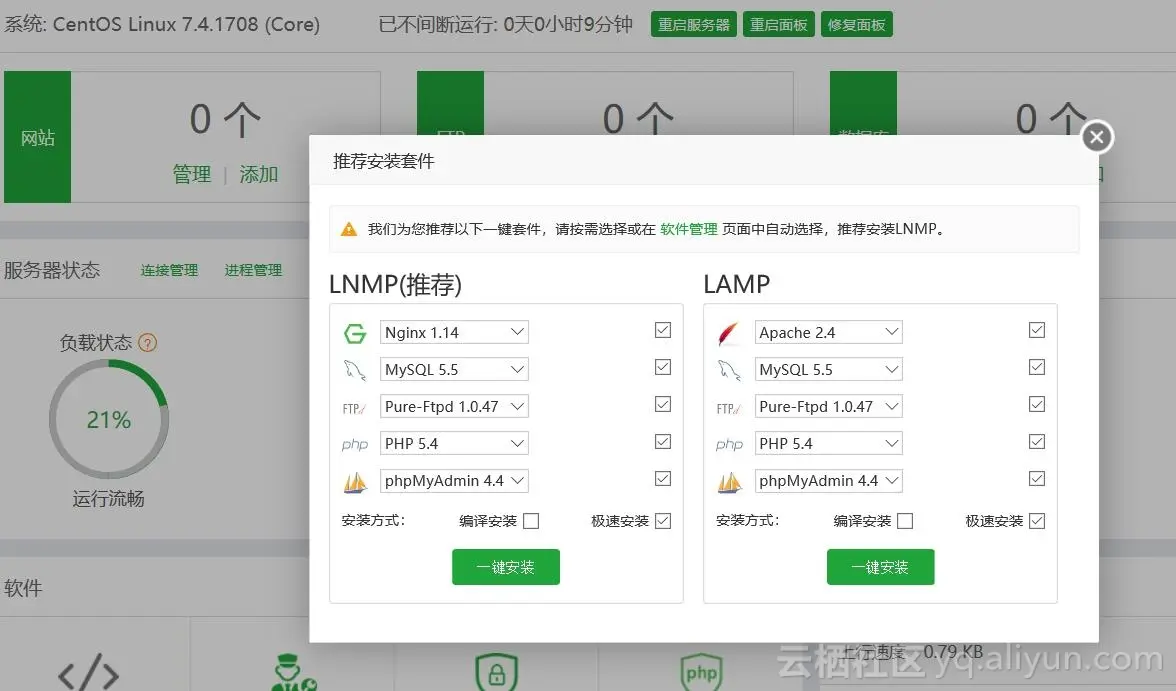Open LAMP Pure-Ftpd 1.0.47 dropdown

click(x=828, y=407)
